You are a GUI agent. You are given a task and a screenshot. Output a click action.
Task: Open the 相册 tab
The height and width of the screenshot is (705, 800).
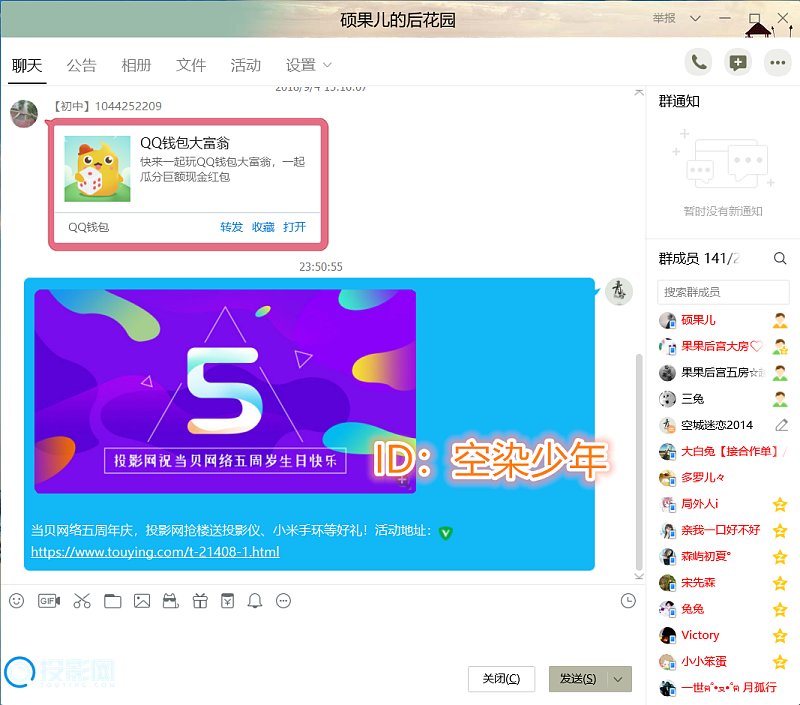136,65
